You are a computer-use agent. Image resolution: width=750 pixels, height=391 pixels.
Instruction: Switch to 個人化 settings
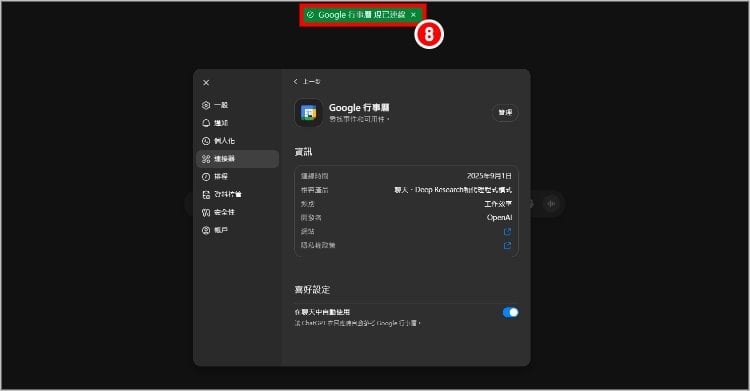tap(237, 141)
